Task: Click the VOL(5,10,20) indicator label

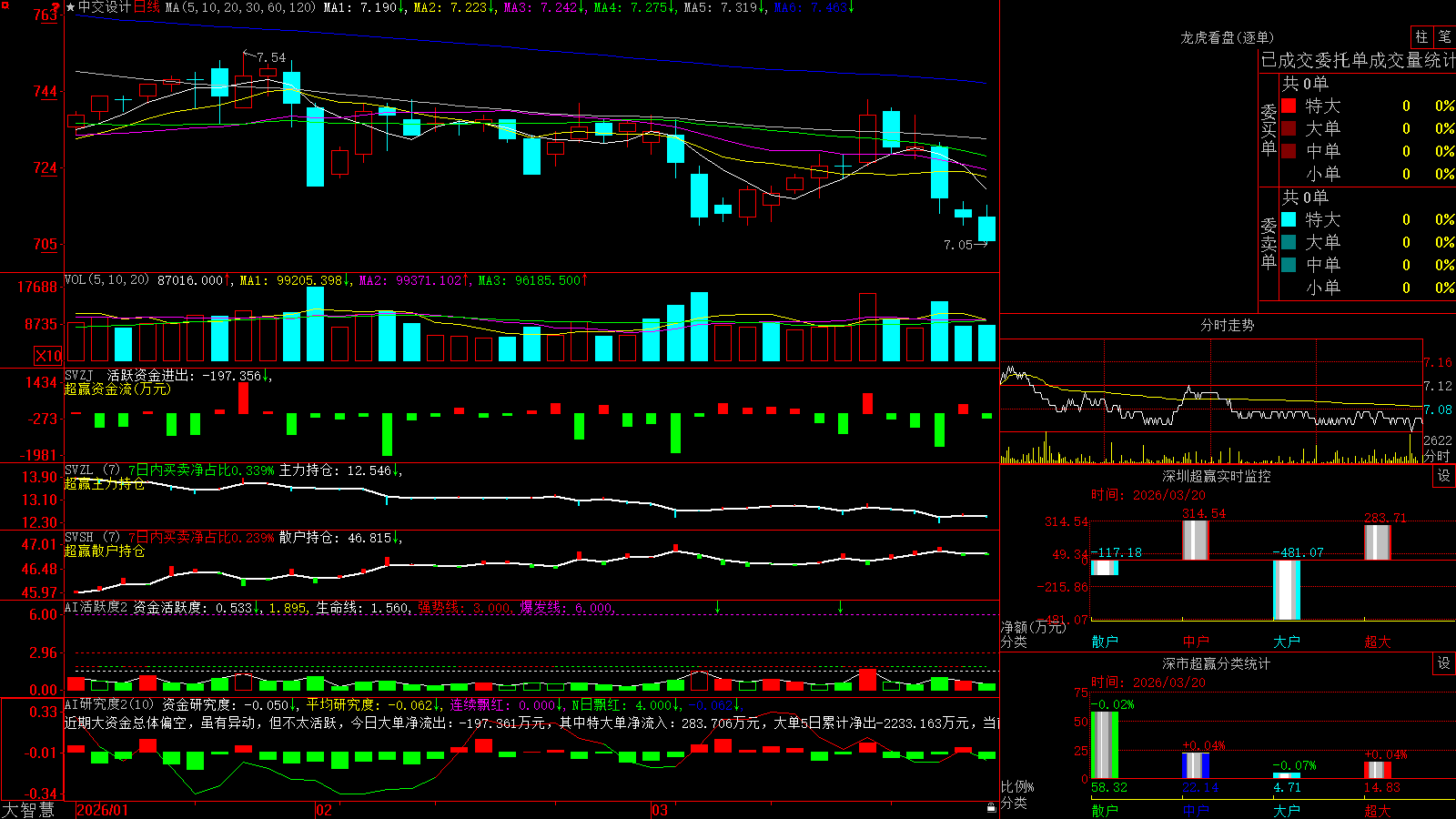Action: click(106, 280)
